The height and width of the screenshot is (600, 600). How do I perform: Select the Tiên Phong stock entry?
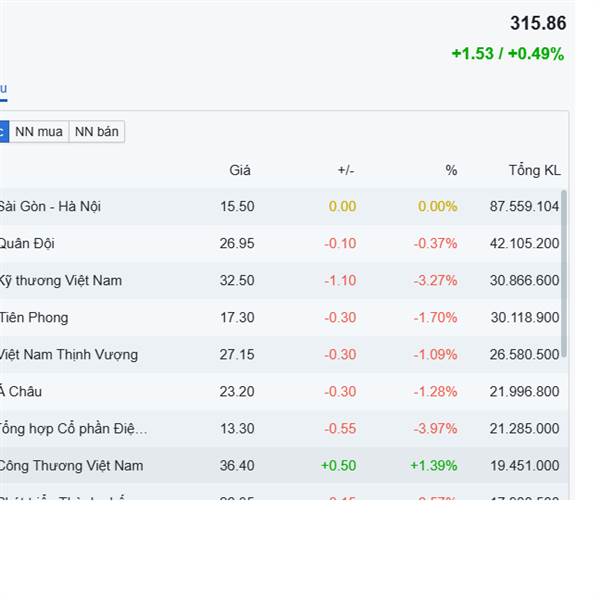(x=34, y=318)
